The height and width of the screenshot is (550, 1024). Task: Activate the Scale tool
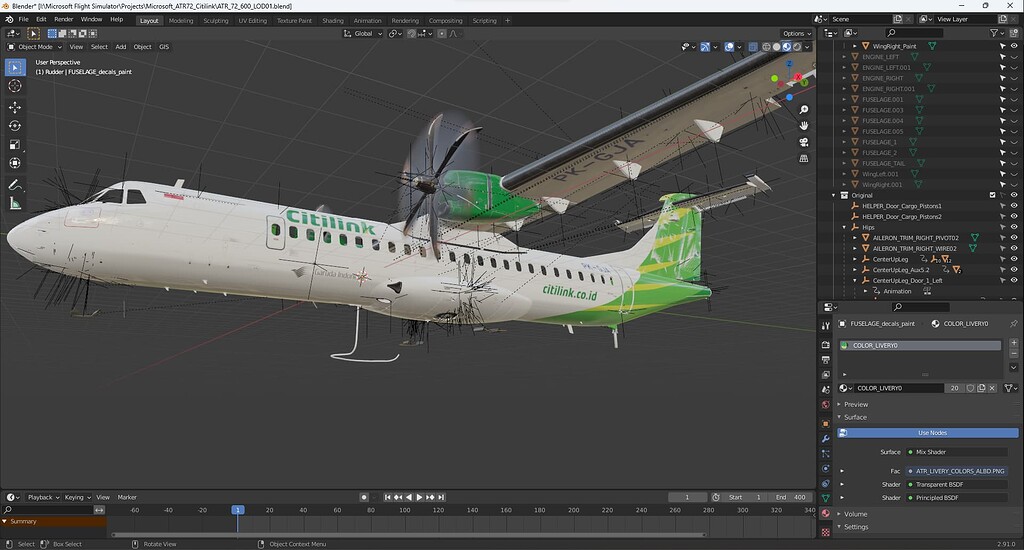click(x=15, y=144)
